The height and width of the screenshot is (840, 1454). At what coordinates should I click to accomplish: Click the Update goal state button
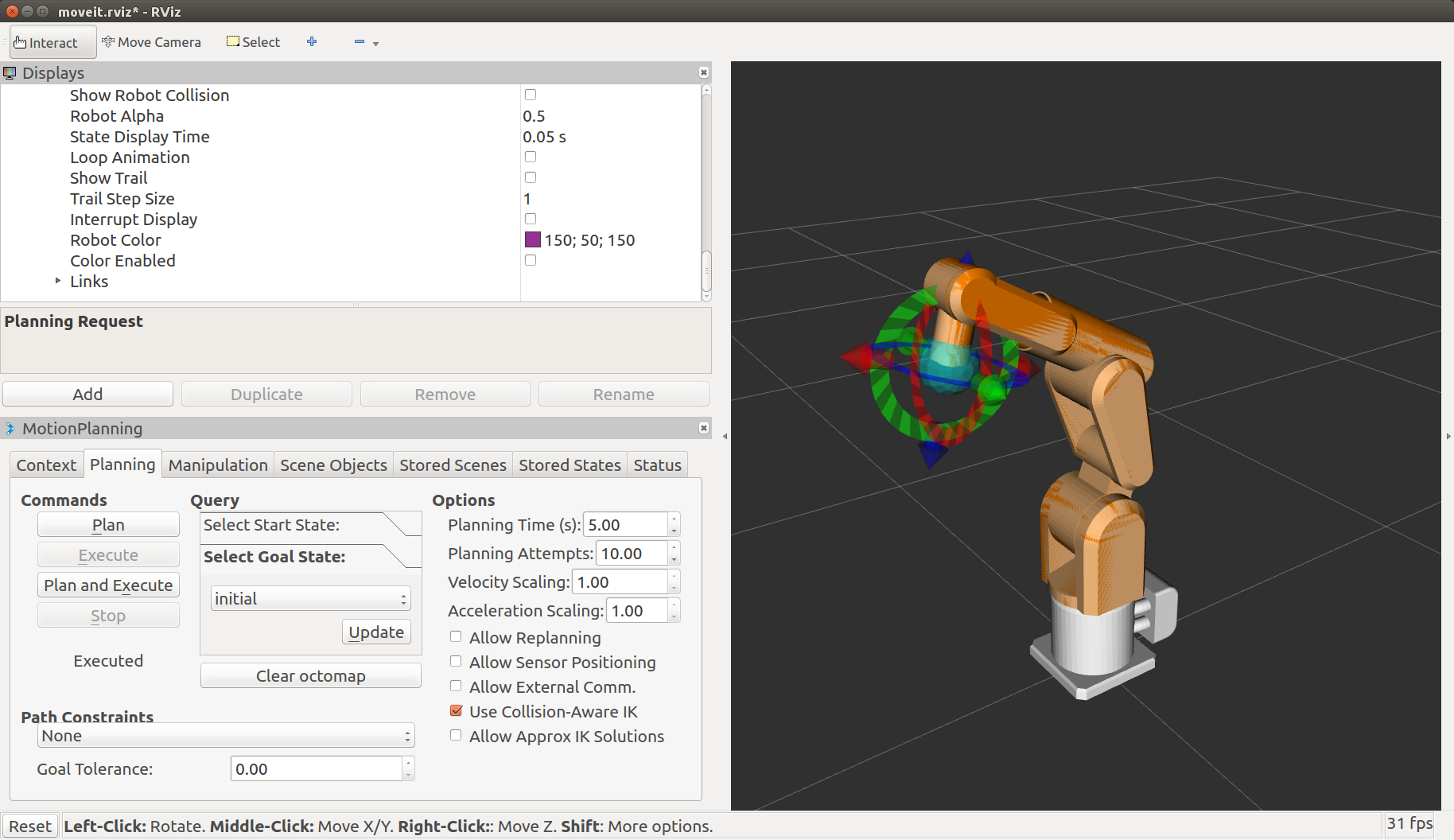[x=376, y=632]
